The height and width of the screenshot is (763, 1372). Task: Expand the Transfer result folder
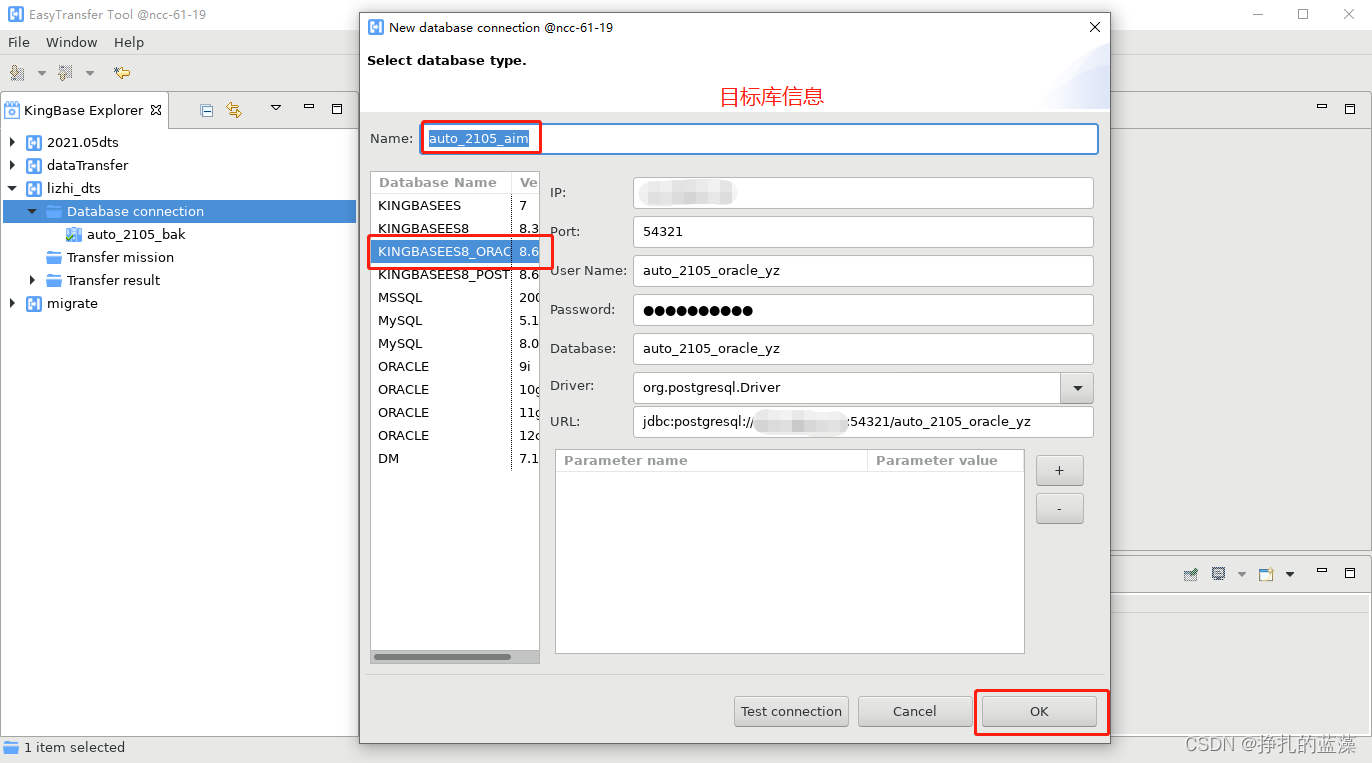coord(32,280)
